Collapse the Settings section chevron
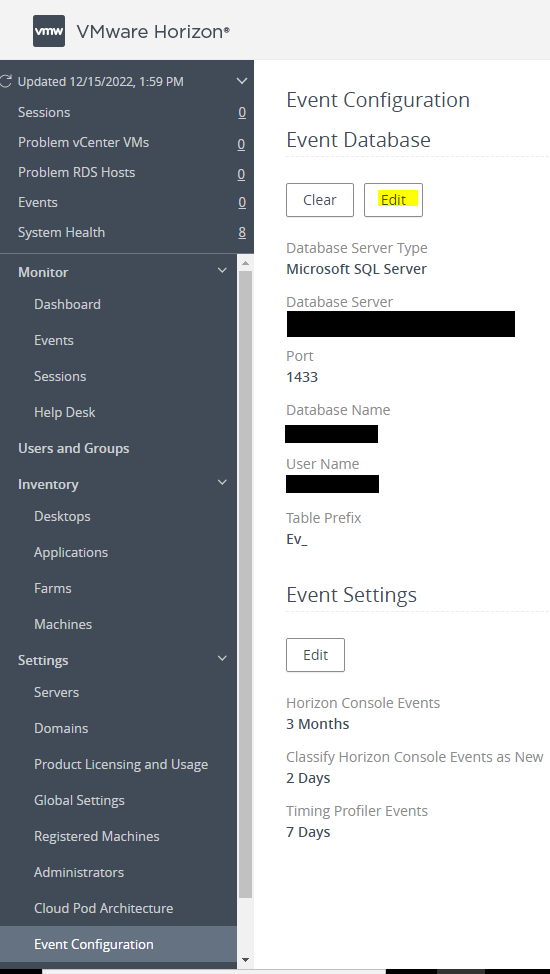Viewport: 550px width, 974px height. (222, 658)
